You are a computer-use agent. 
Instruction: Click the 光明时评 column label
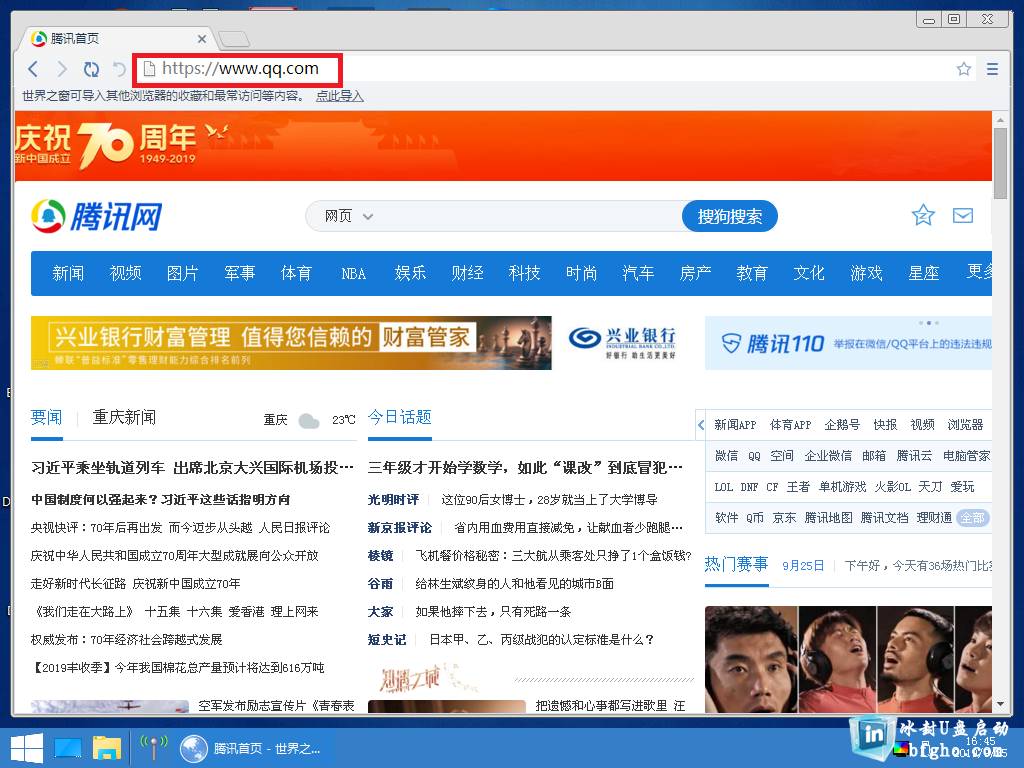coord(393,500)
